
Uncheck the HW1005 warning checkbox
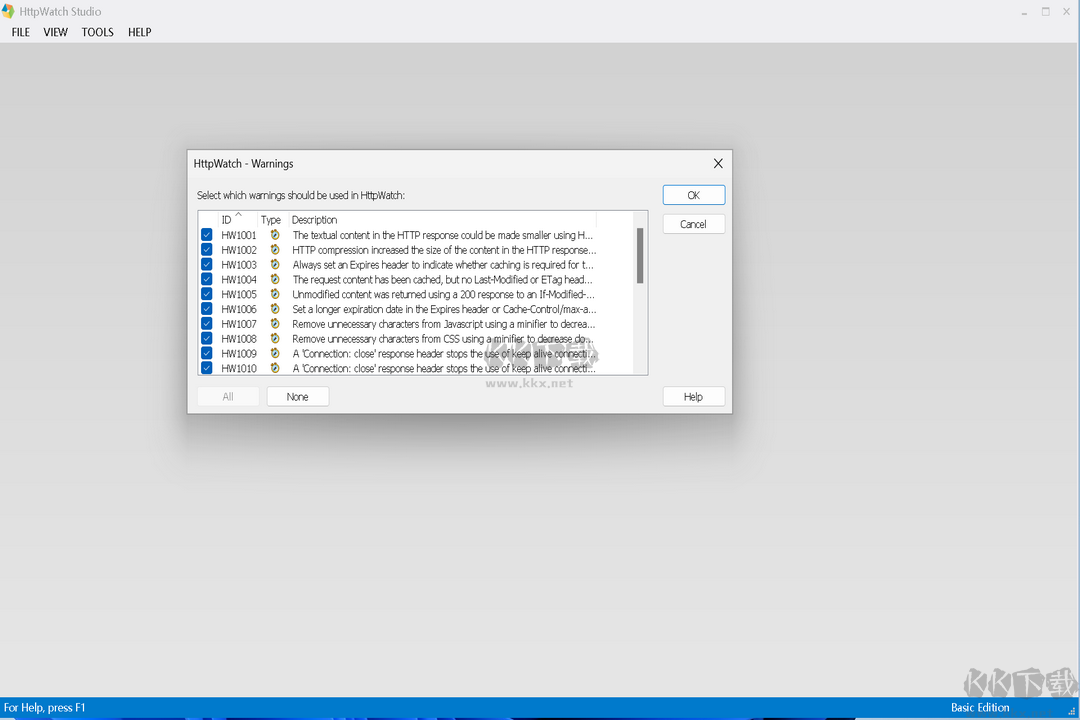(x=207, y=294)
